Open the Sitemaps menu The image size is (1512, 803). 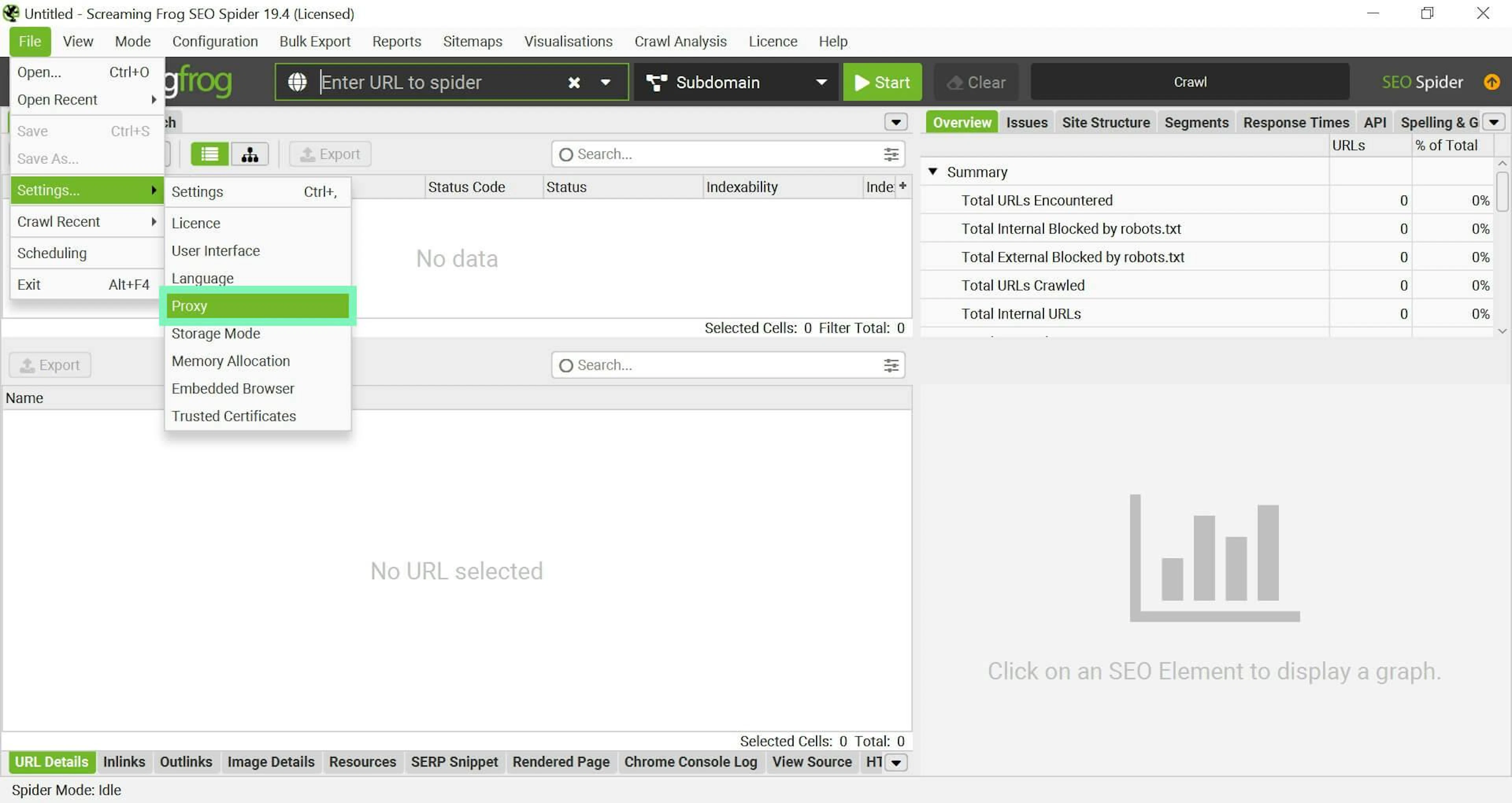(x=472, y=42)
